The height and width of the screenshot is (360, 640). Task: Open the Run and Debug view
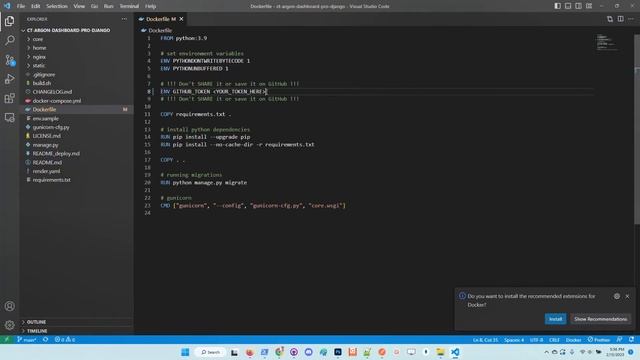tap(9, 79)
